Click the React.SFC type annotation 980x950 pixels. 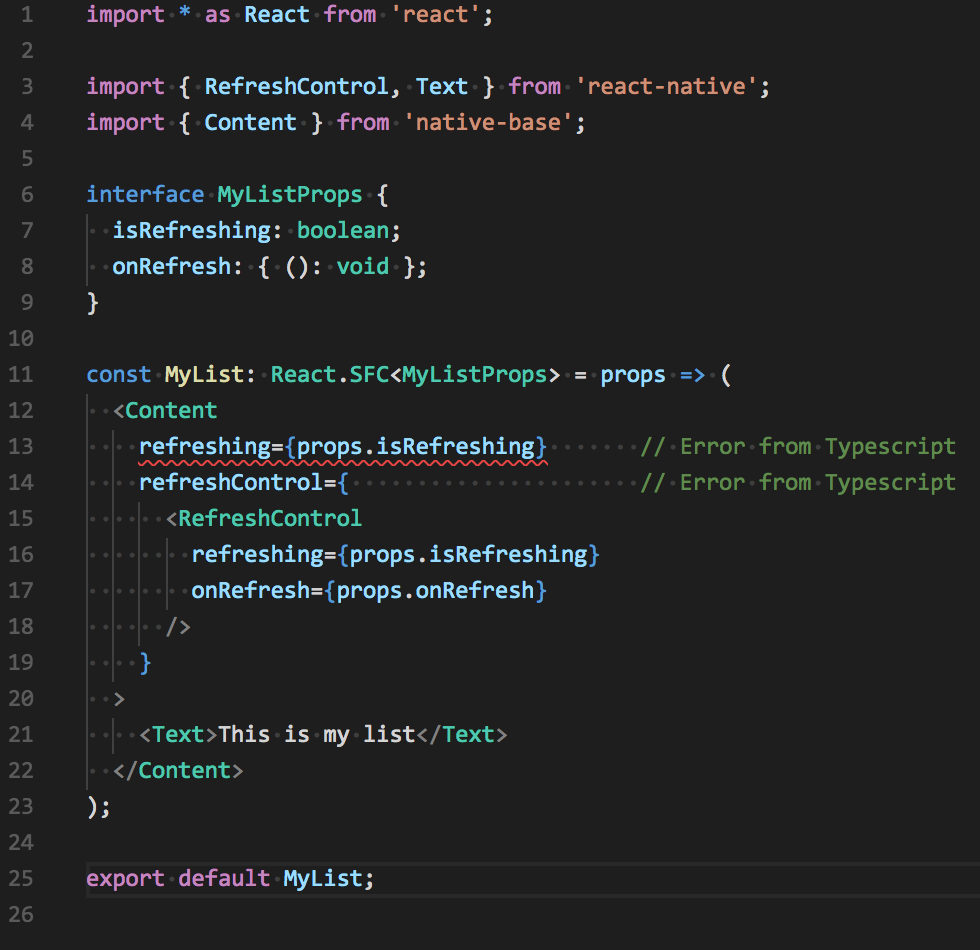pos(333,374)
